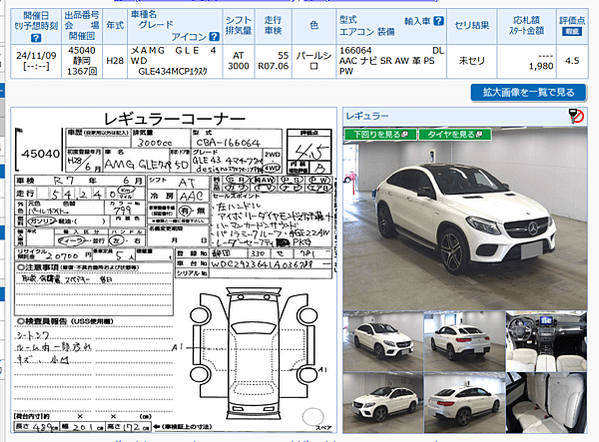
Task: Click the 未セリ result cell
Action: click(x=472, y=61)
